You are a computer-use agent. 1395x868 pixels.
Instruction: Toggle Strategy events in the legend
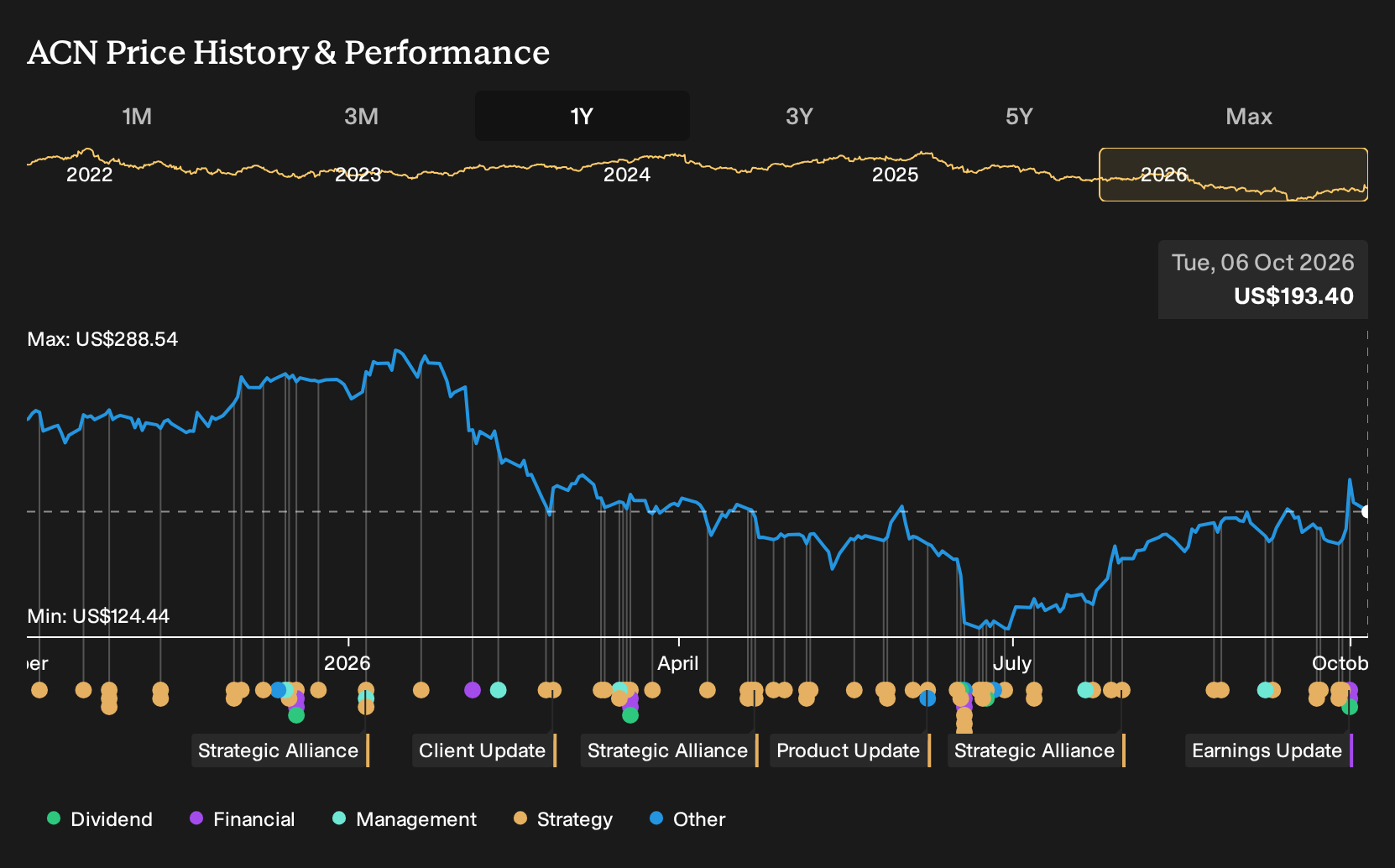click(563, 818)
